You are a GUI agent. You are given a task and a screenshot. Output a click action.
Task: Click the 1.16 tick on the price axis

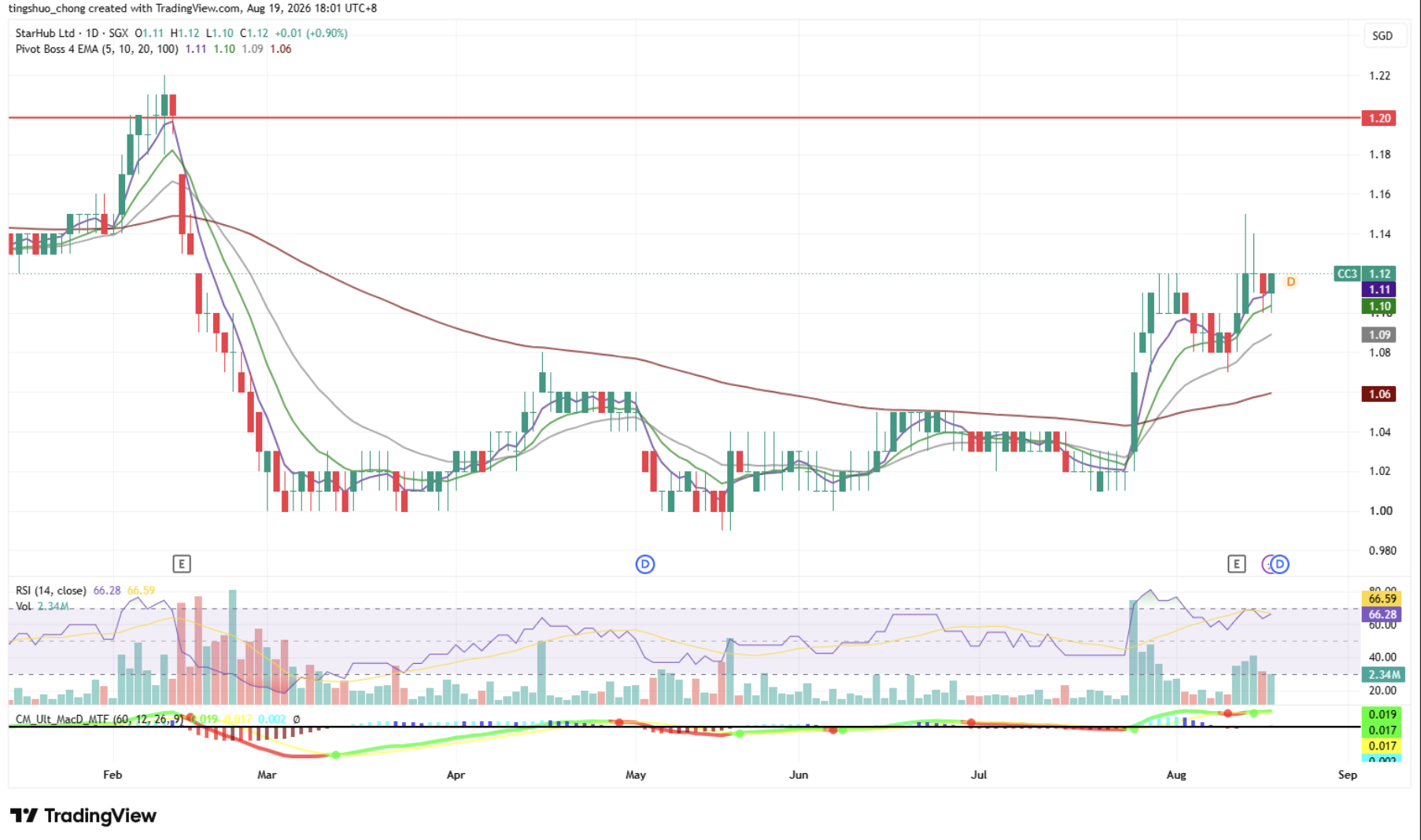click(1379, 194)
